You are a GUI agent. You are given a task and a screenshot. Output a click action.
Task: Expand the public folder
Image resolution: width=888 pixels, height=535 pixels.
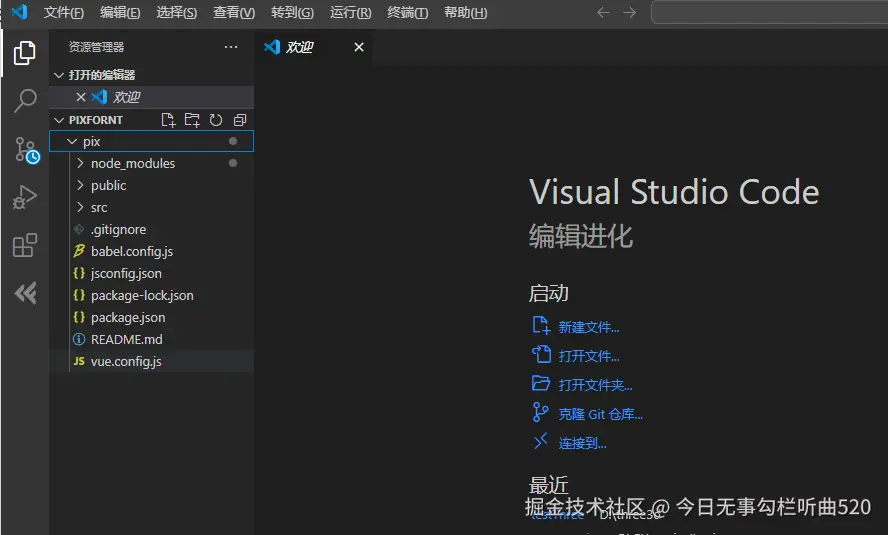(x=80, y=185)
